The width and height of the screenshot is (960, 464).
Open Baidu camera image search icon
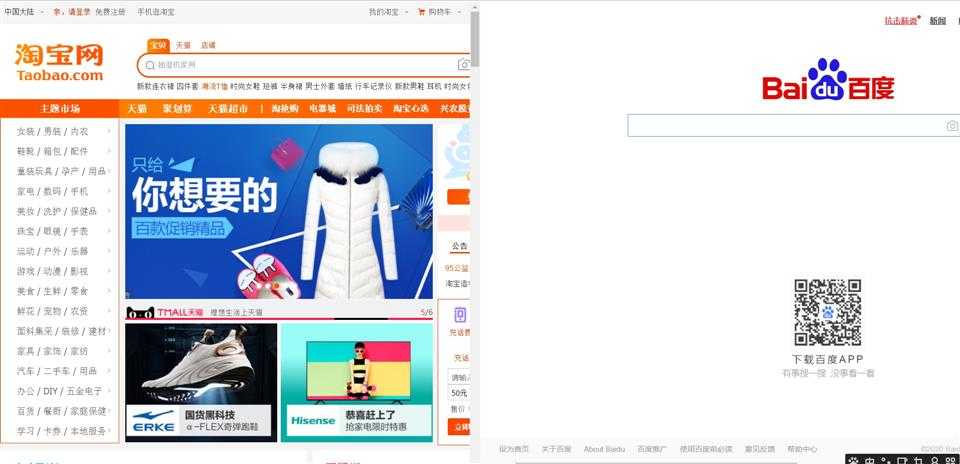click(x=952, y=125)
